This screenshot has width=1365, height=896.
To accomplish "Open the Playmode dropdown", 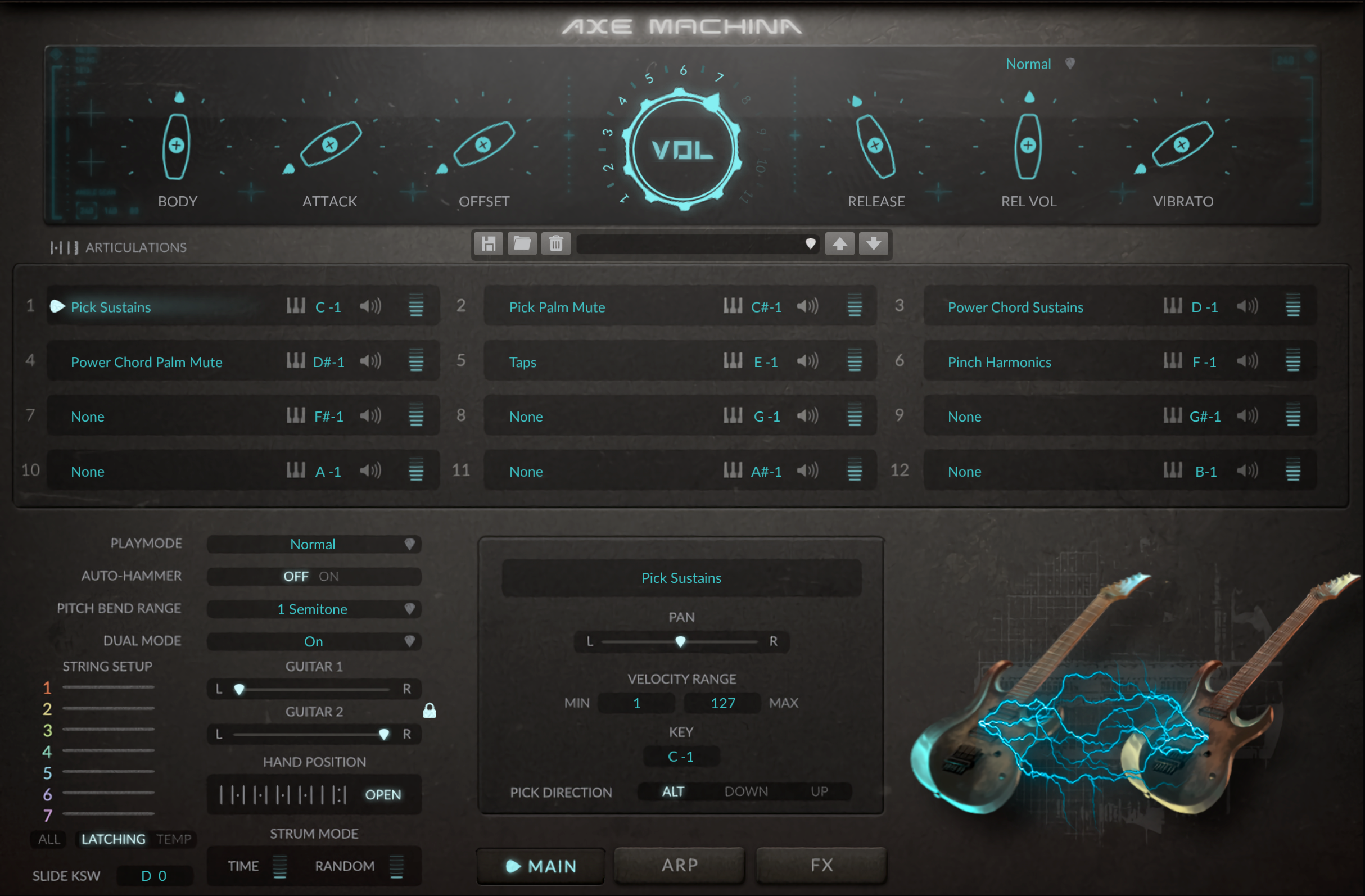I will pyautogui.click(x=314, y=544).
